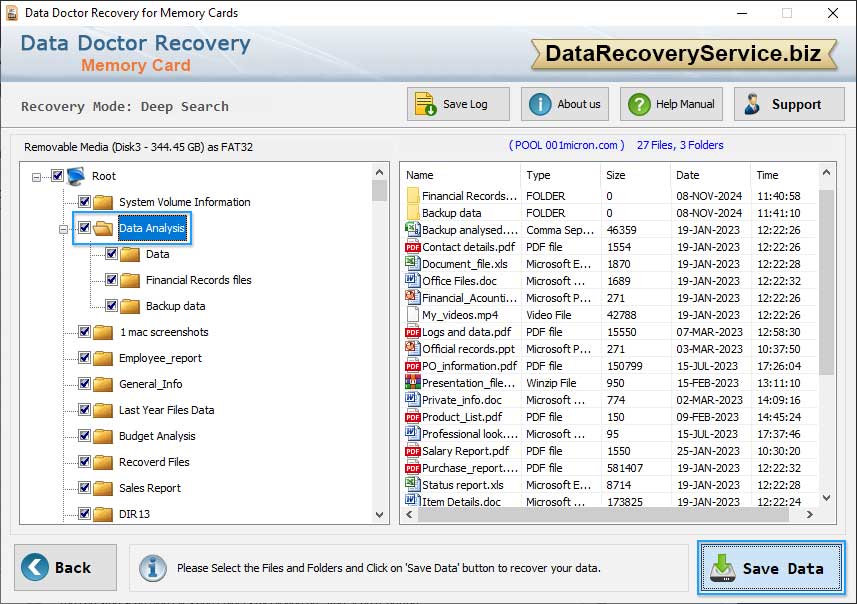857x604 pixels.
Task: Click the file list scroll right arrow
Action: [809, 515]
